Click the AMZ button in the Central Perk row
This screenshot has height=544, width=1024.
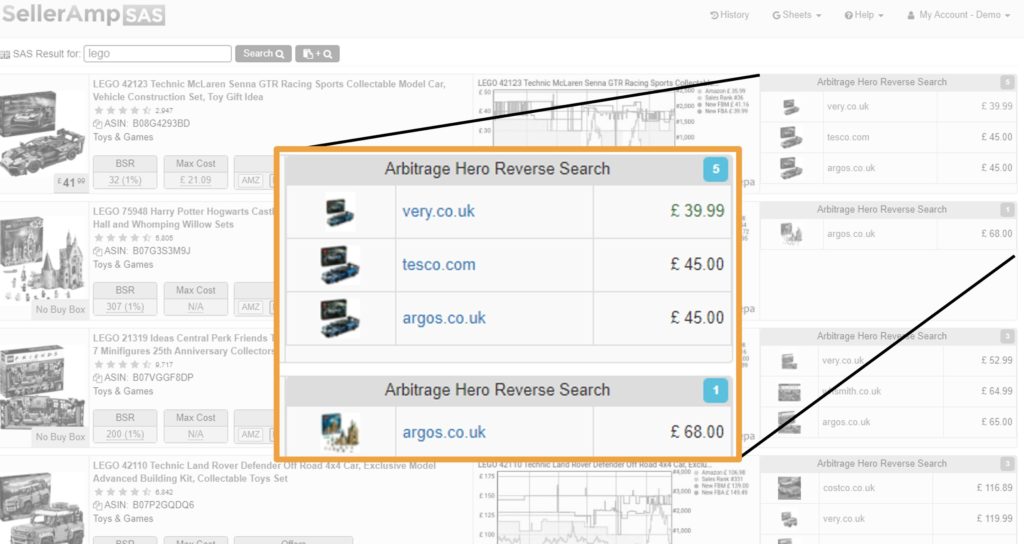251,434
